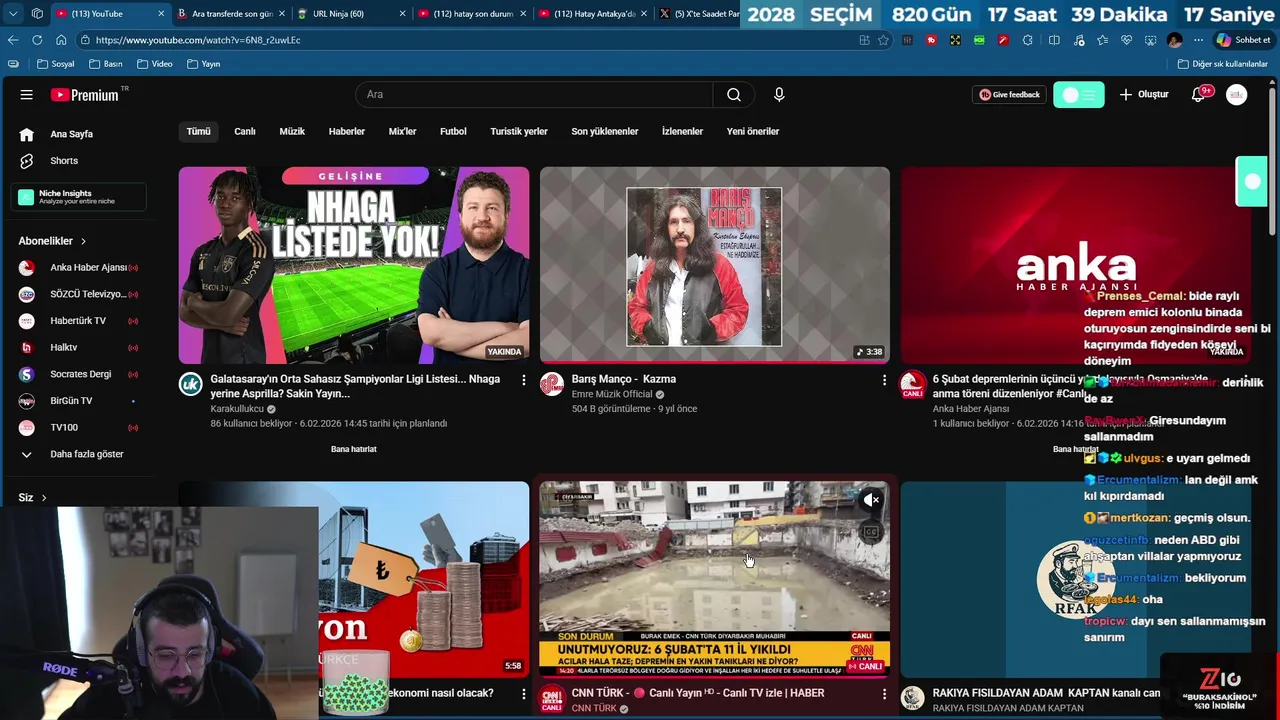Add this page to favorites star

883,40
